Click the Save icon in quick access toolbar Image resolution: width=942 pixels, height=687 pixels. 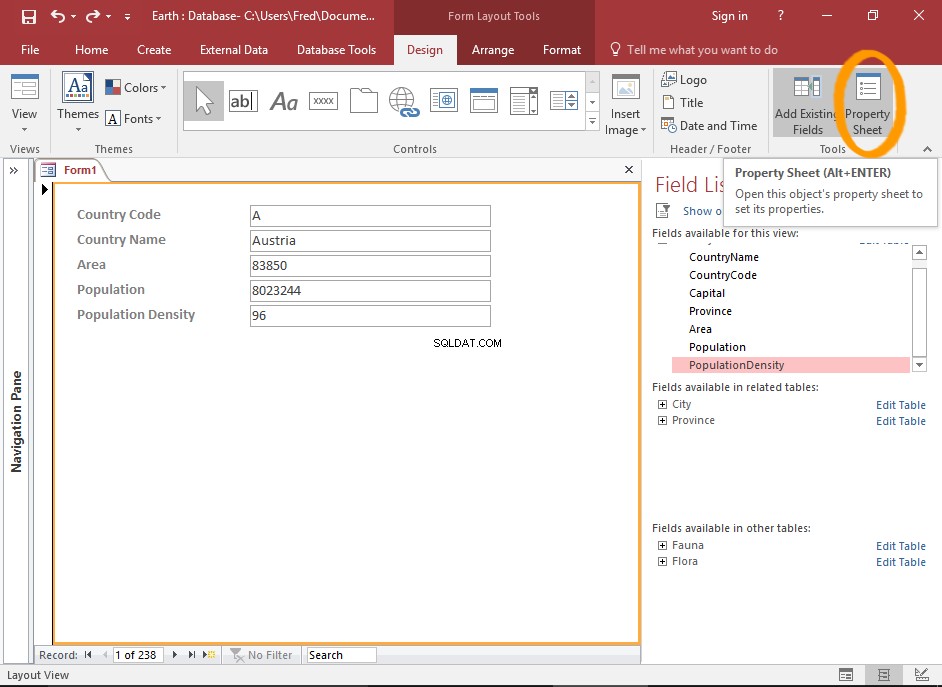click(x=28, y=16)
